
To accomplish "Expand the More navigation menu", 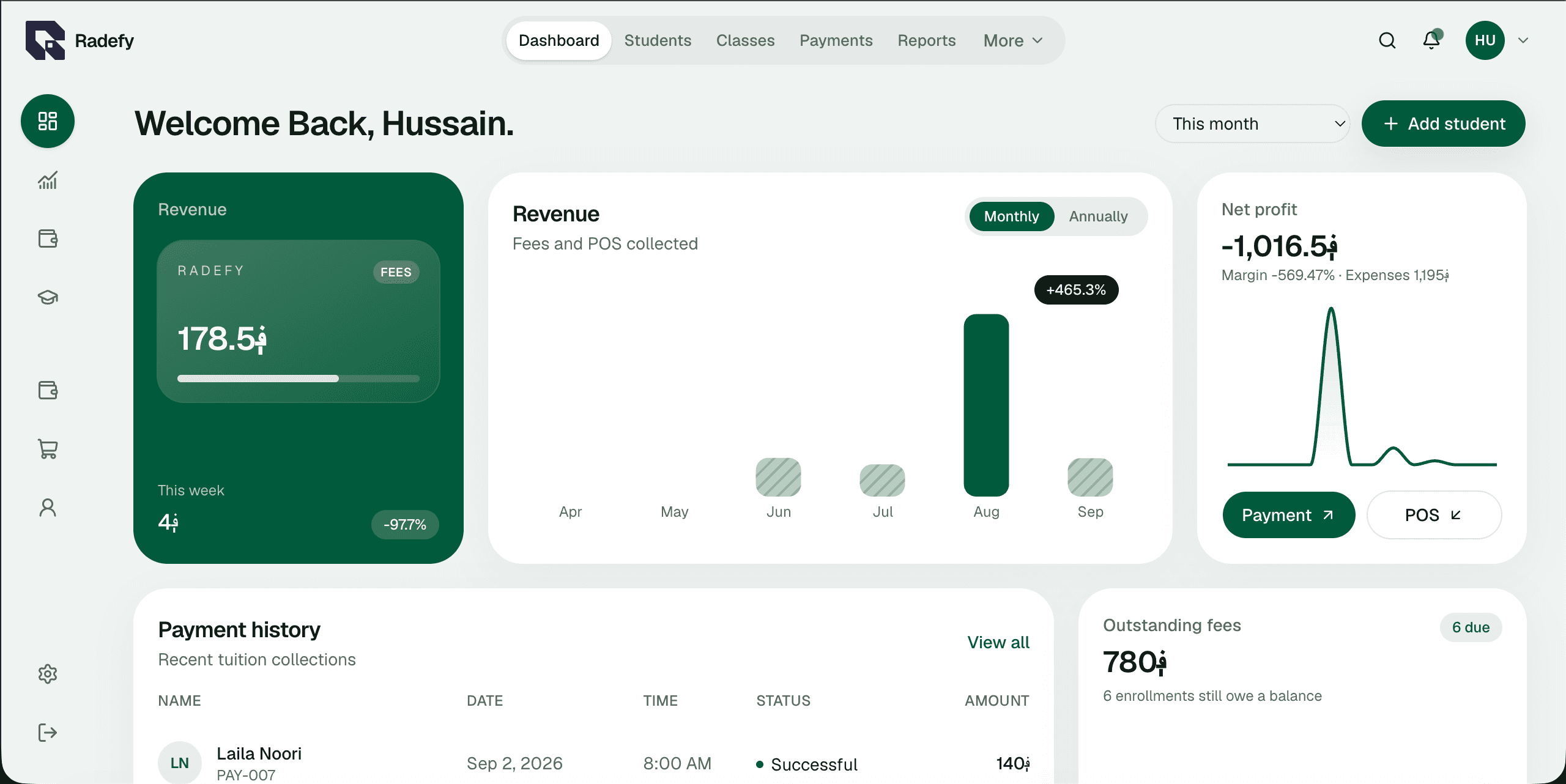I will click(x=1013, y=40).
